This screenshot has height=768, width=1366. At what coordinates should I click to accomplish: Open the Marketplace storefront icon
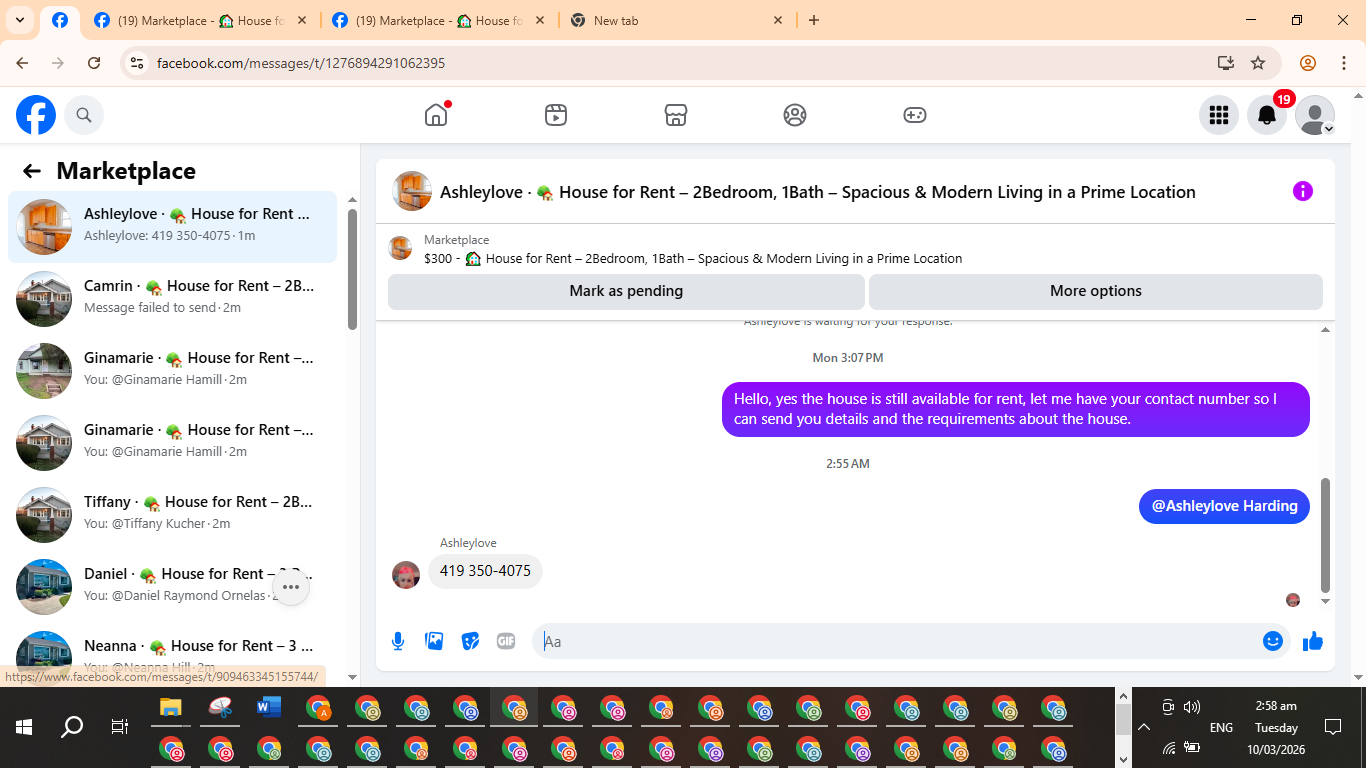[676, 115]
